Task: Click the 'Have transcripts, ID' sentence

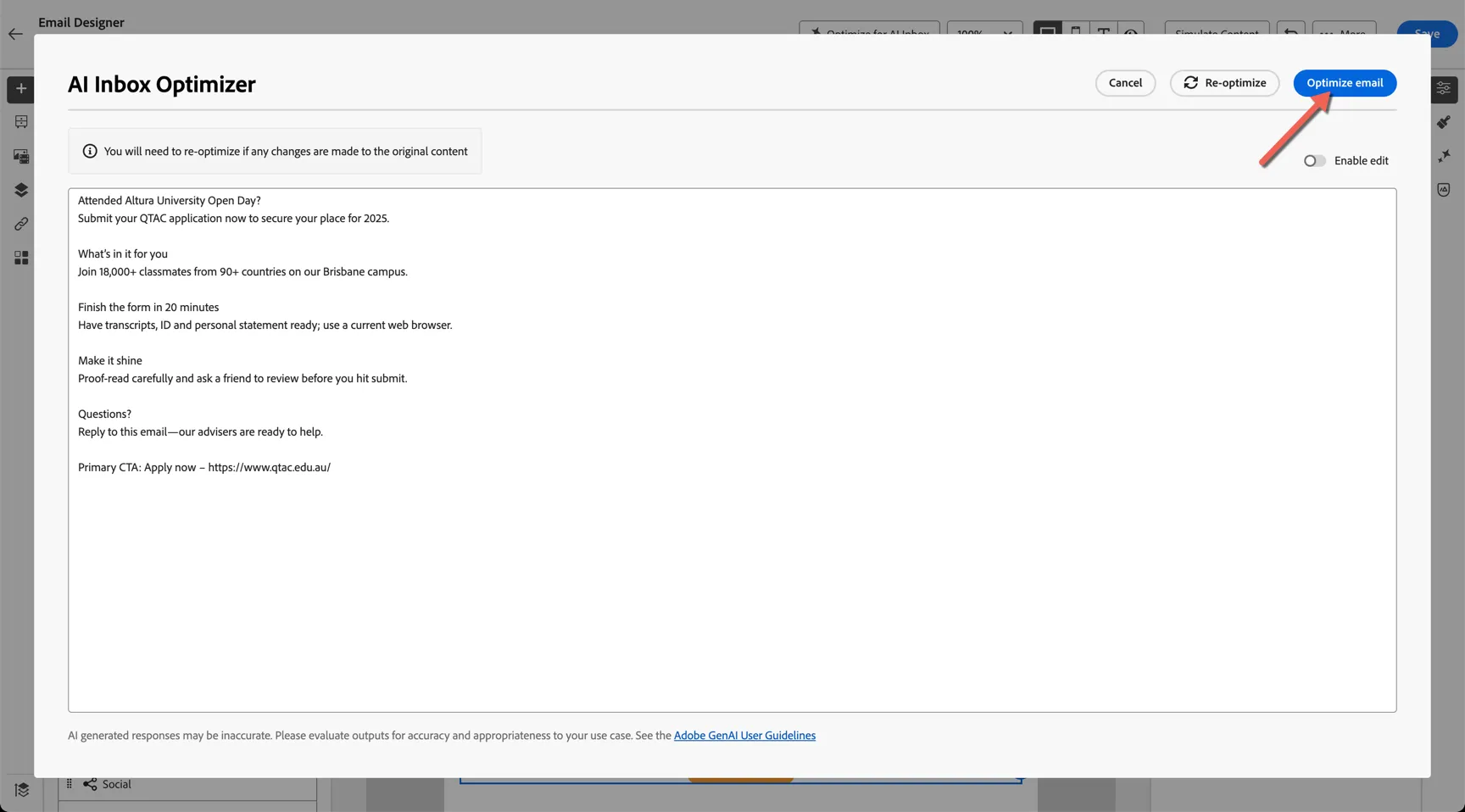Action: (x=265, y=325)
